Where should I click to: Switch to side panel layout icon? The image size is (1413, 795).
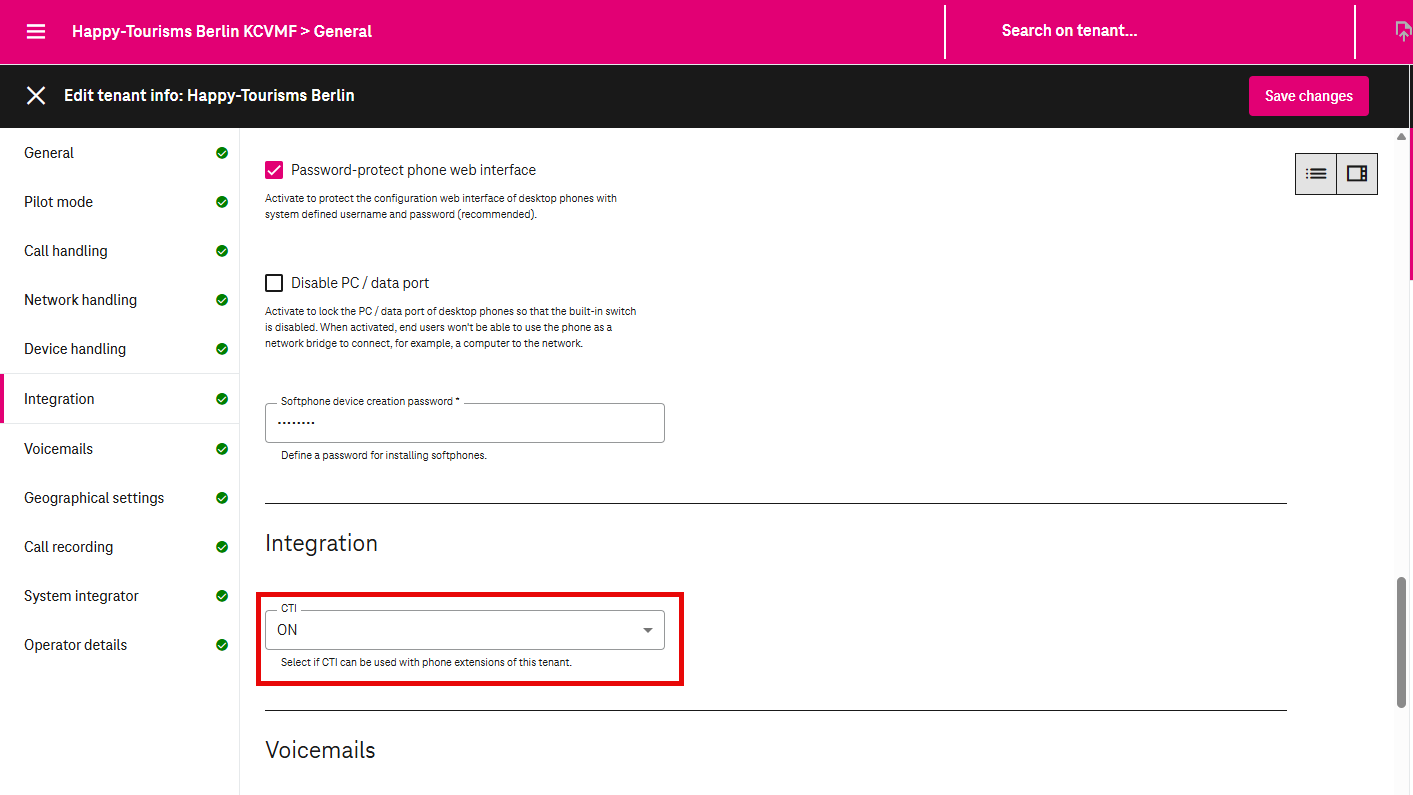1357,173
